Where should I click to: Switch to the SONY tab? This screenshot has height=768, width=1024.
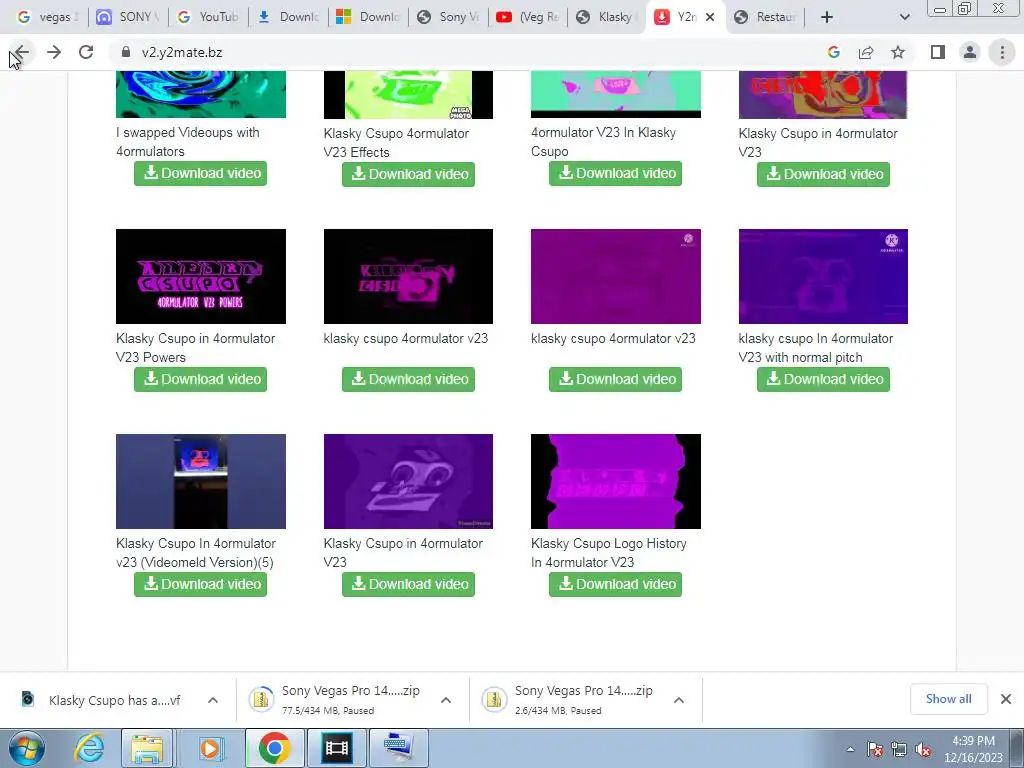pos(127,17)
